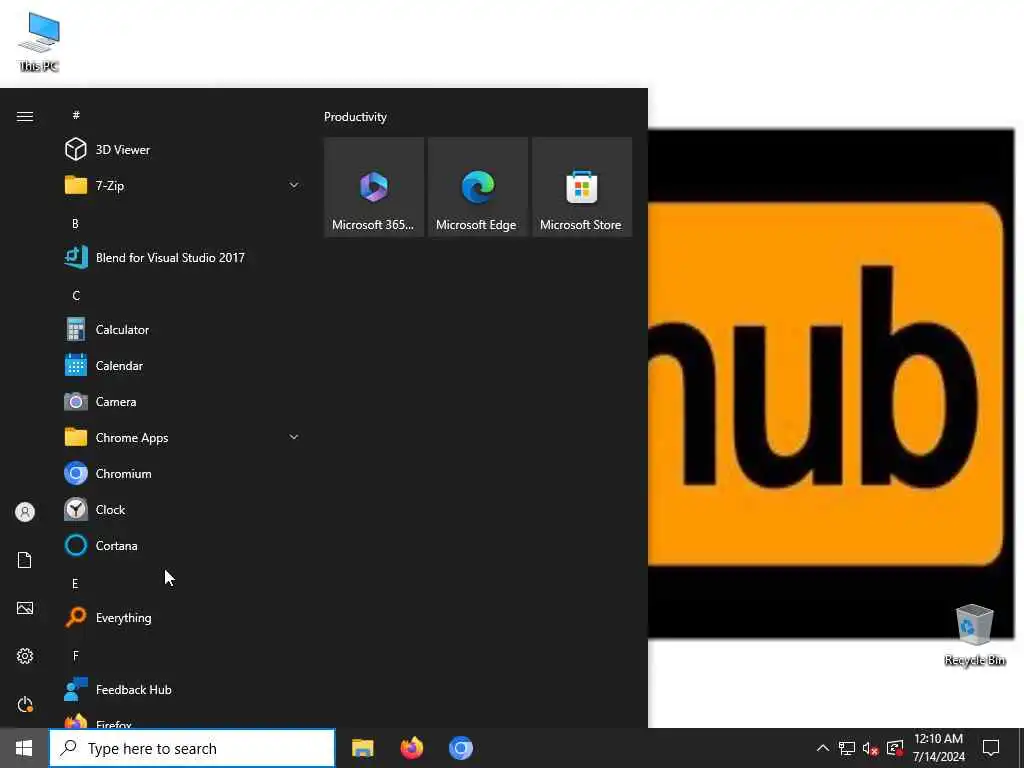Open the 7-Zip folder entry
Screen dimensions: 1024x768
tap(182, 185)
